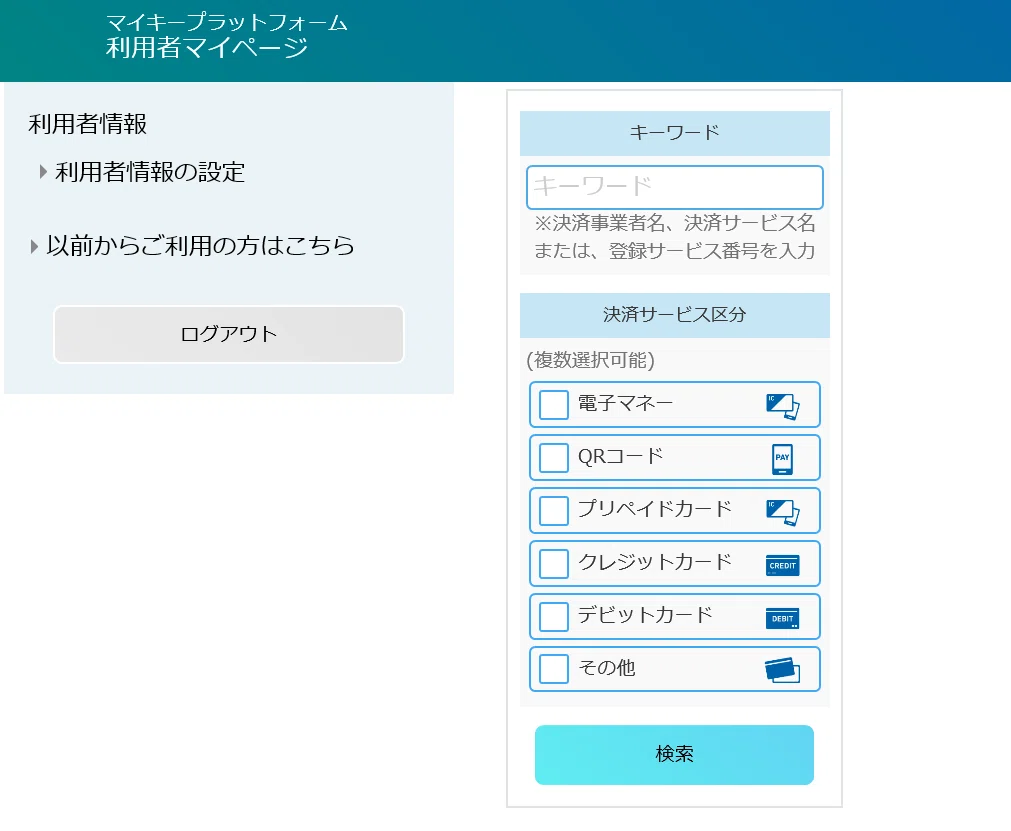
Task: Click the マイキープラットフォーム header text
Action: pos(226,23)
